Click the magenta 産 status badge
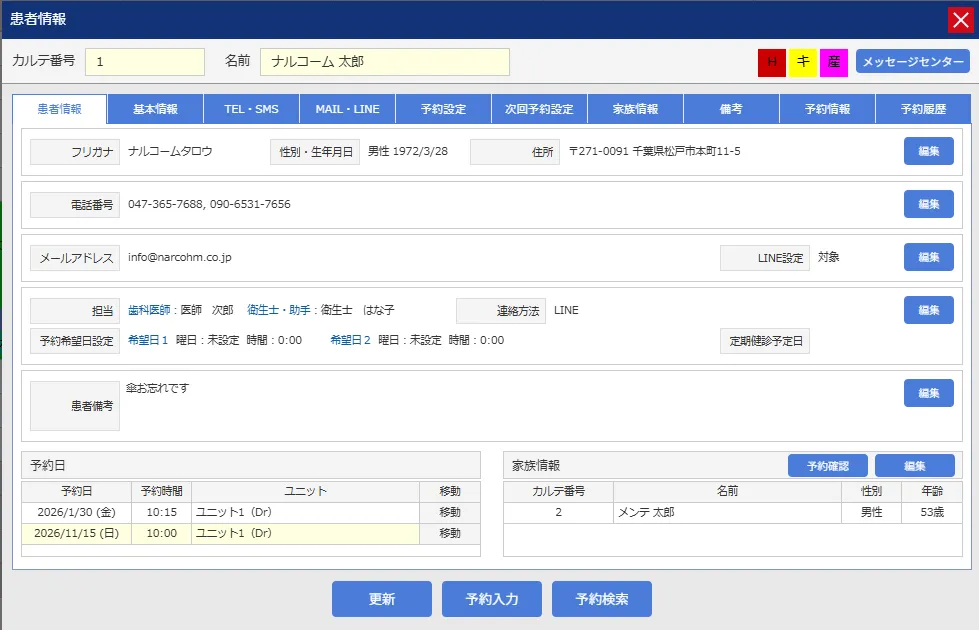Screen dimensions: 979x630 (834, 62)
